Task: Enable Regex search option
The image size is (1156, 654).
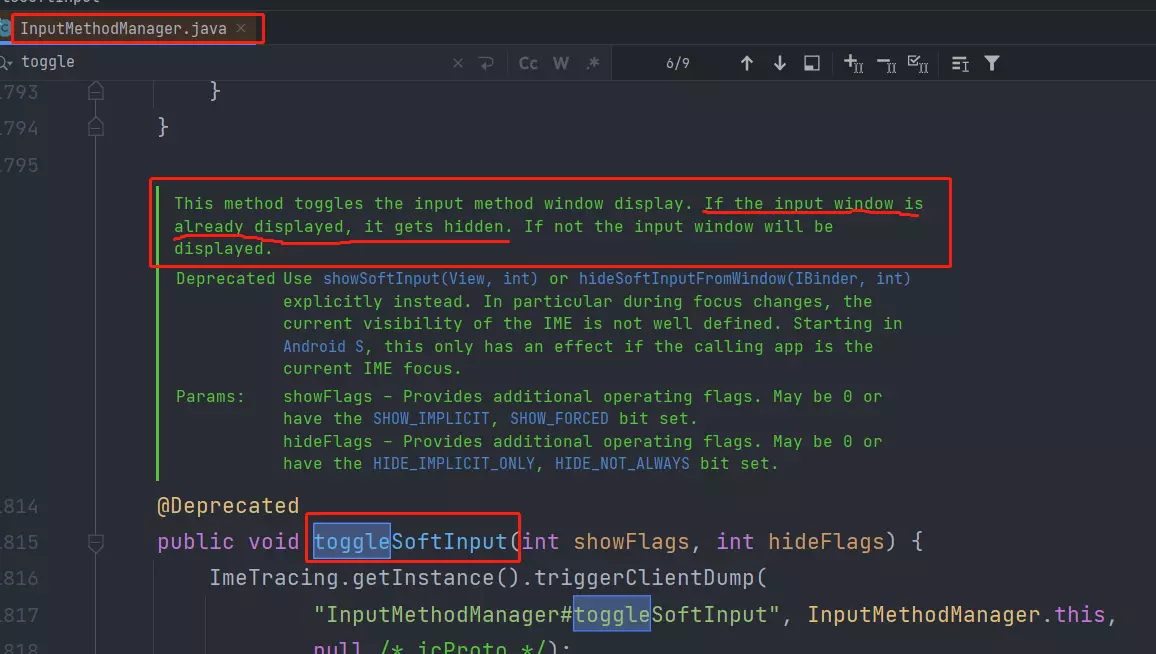Action: click(x=593, y=63)
